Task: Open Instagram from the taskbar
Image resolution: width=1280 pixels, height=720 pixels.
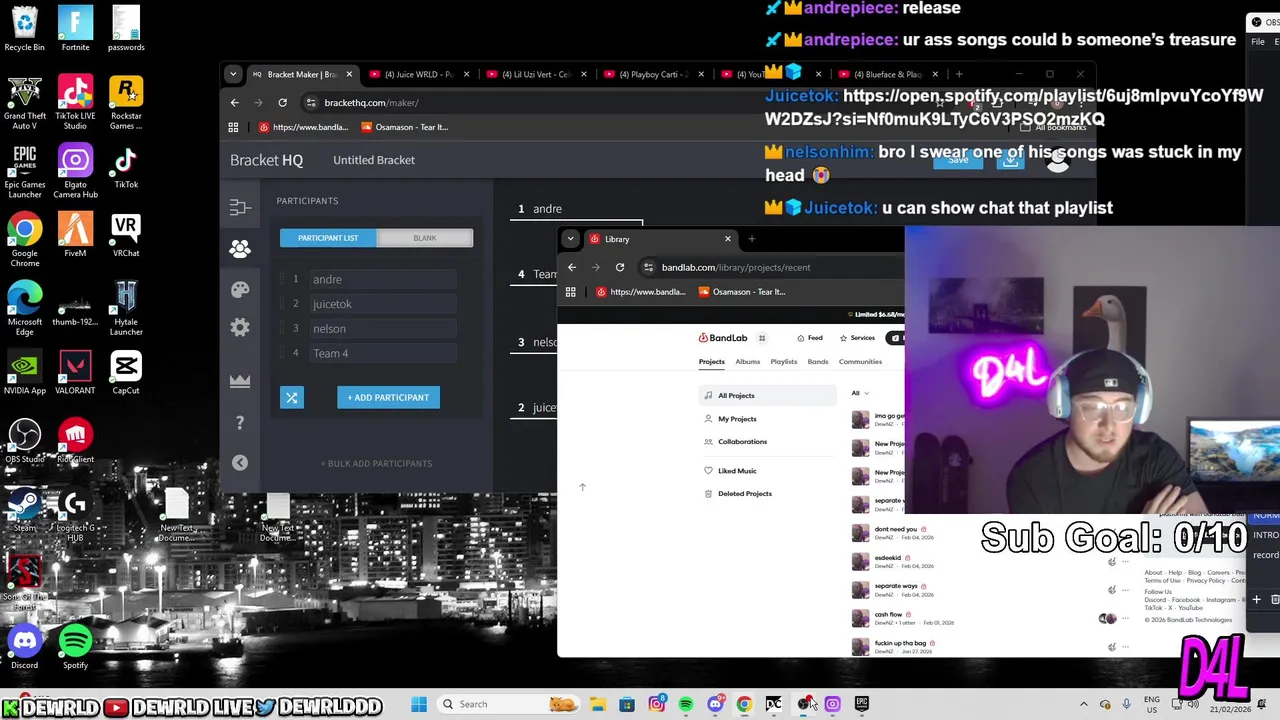Action: pos(657,704)
